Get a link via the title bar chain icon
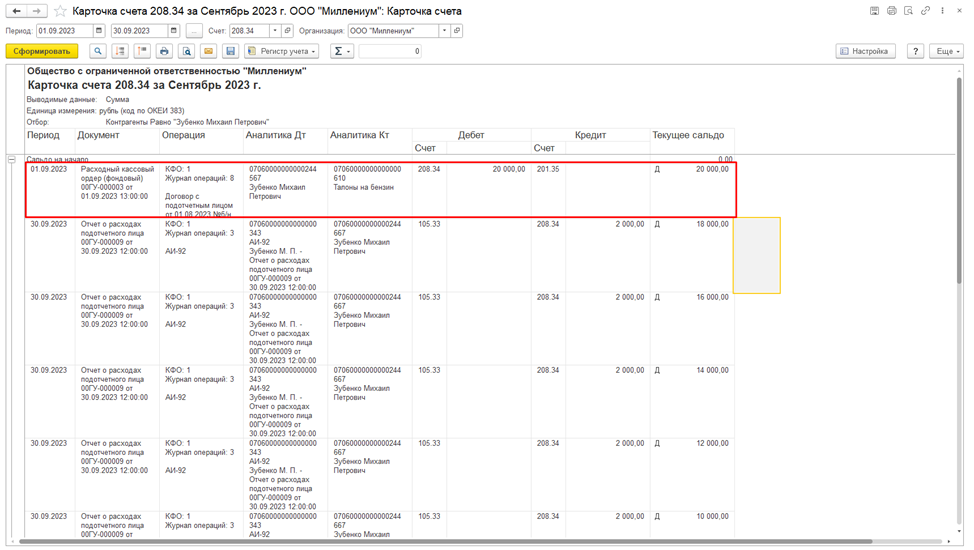The image size is (974, 550). tap(926, 11)
